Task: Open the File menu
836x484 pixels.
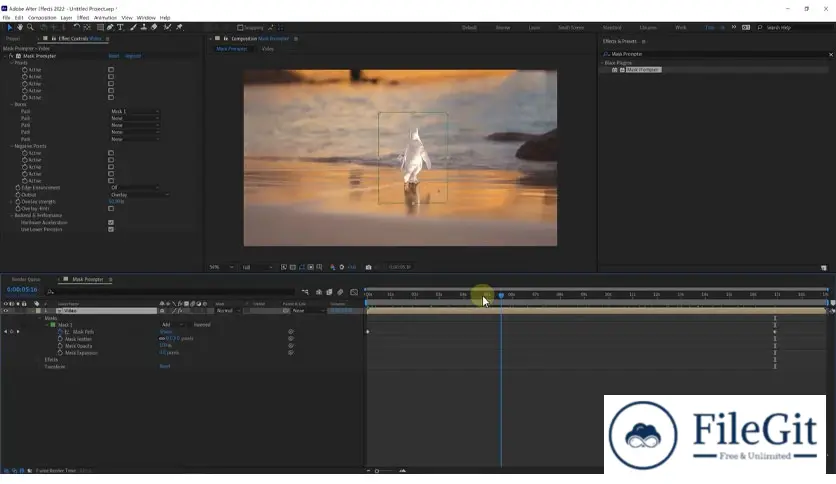Action: tap(6, 18)
